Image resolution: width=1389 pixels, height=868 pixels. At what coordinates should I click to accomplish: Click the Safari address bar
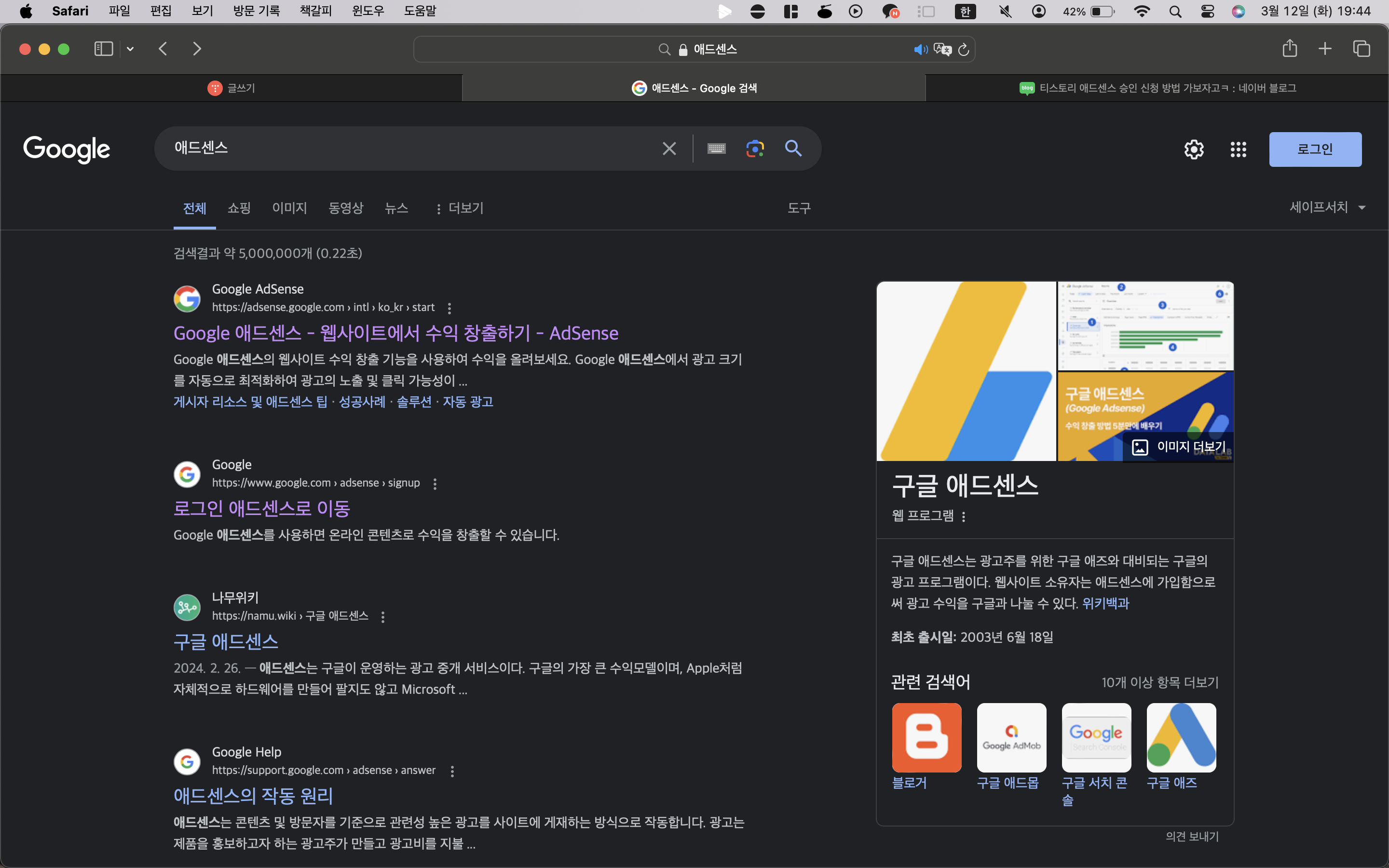tap(694, 49)
